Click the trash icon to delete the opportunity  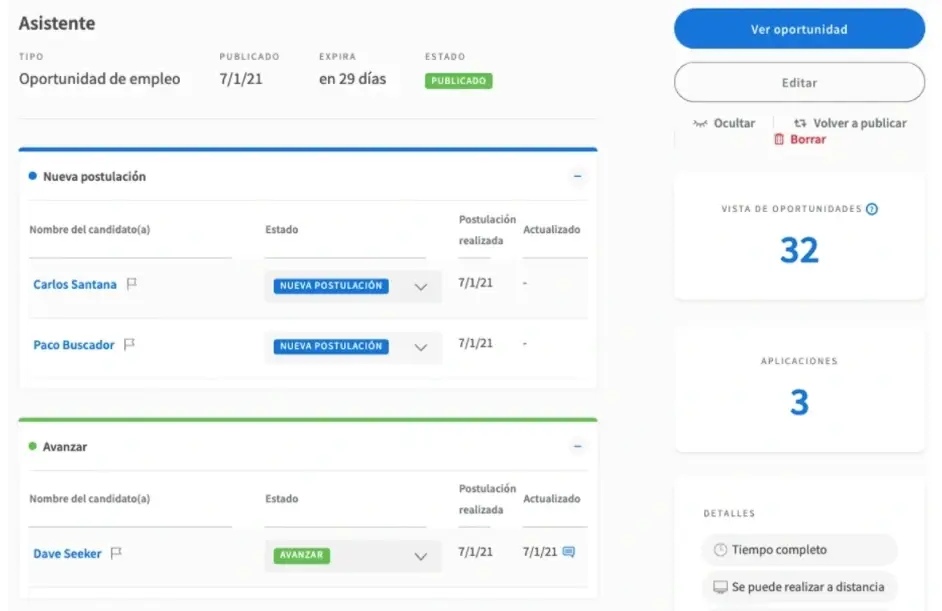[x=779, y=140]
